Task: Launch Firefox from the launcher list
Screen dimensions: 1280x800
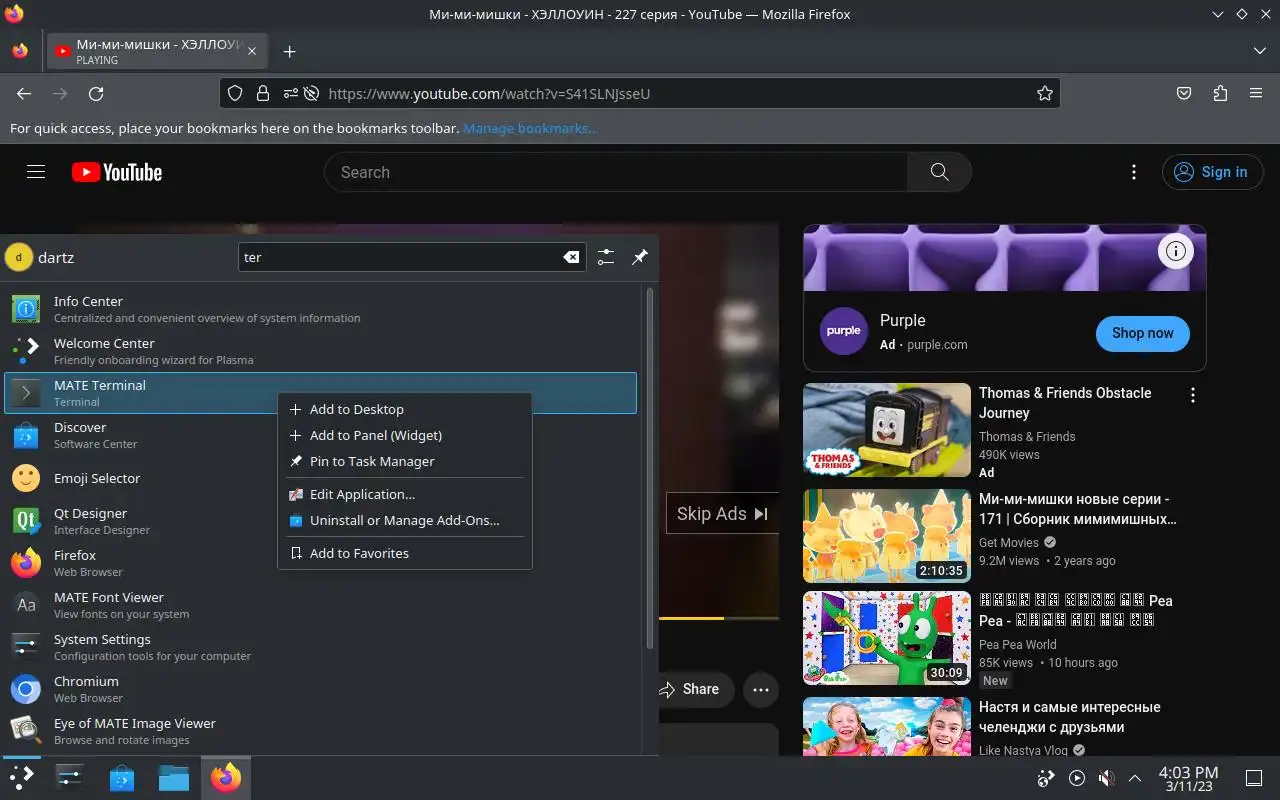Action: 320,563
